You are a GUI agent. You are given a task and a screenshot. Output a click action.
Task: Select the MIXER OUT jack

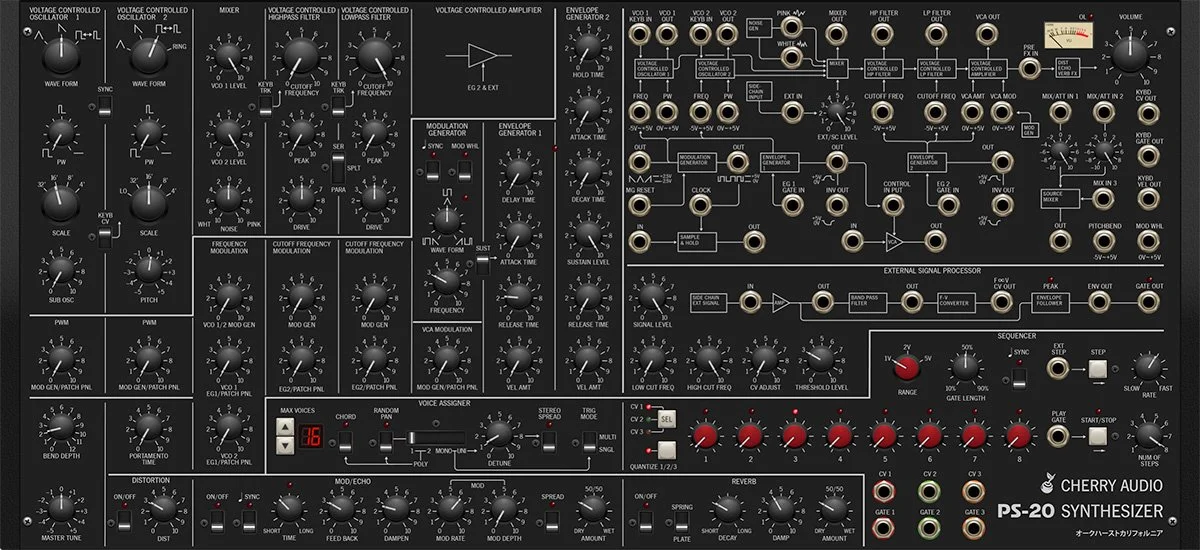[x=837, y=35]
